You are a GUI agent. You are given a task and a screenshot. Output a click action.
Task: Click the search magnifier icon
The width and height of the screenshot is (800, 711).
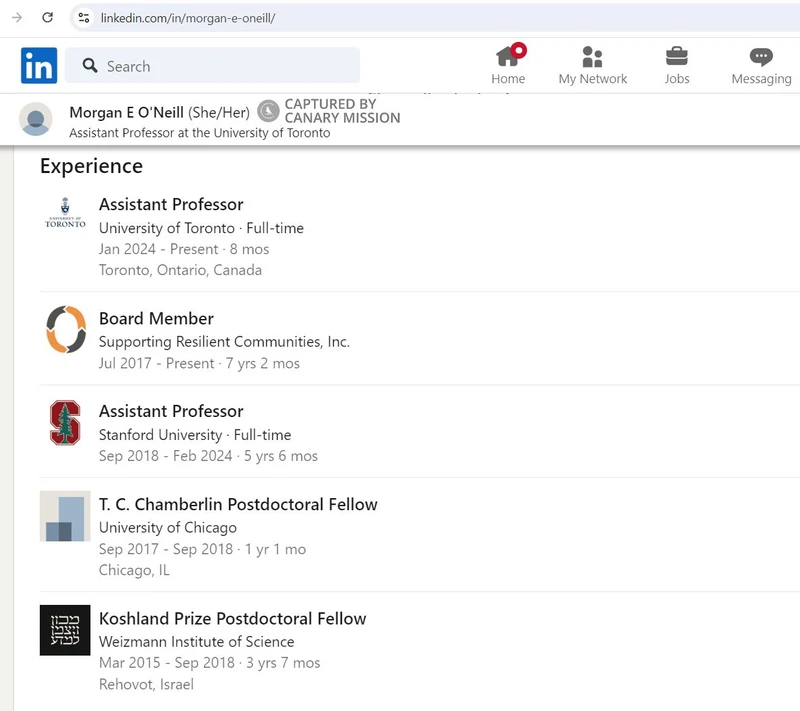click(x=91, y=65)
